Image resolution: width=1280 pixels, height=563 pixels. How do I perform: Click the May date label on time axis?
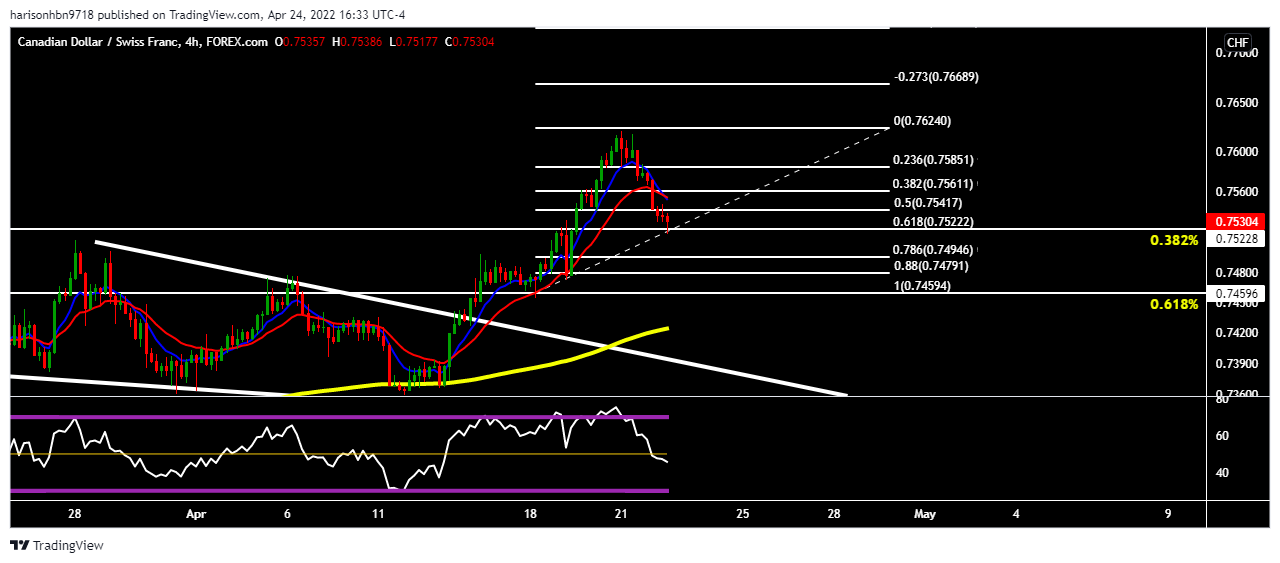(925, 513)
